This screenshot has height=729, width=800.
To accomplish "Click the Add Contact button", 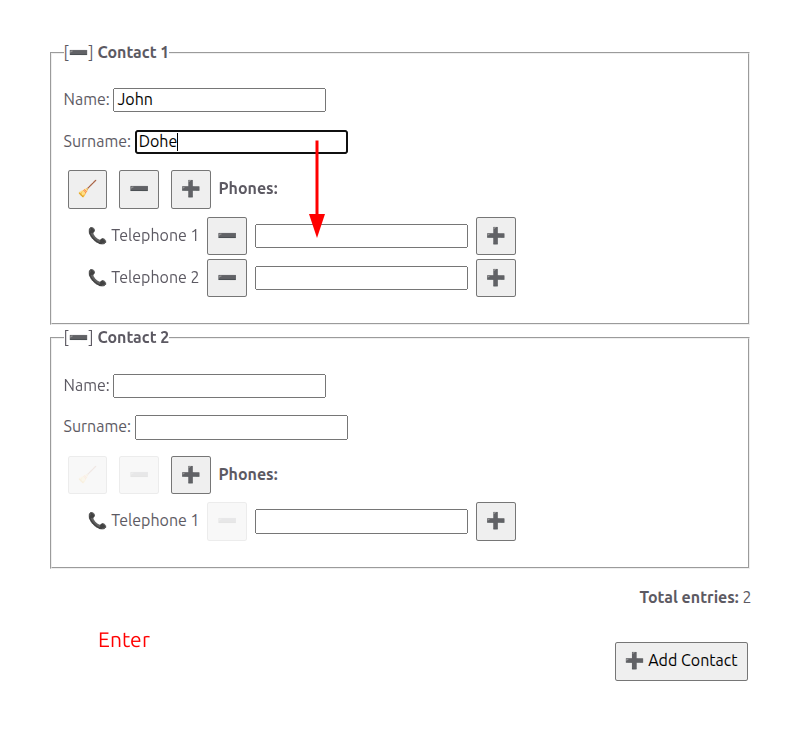I will point(681,661).
